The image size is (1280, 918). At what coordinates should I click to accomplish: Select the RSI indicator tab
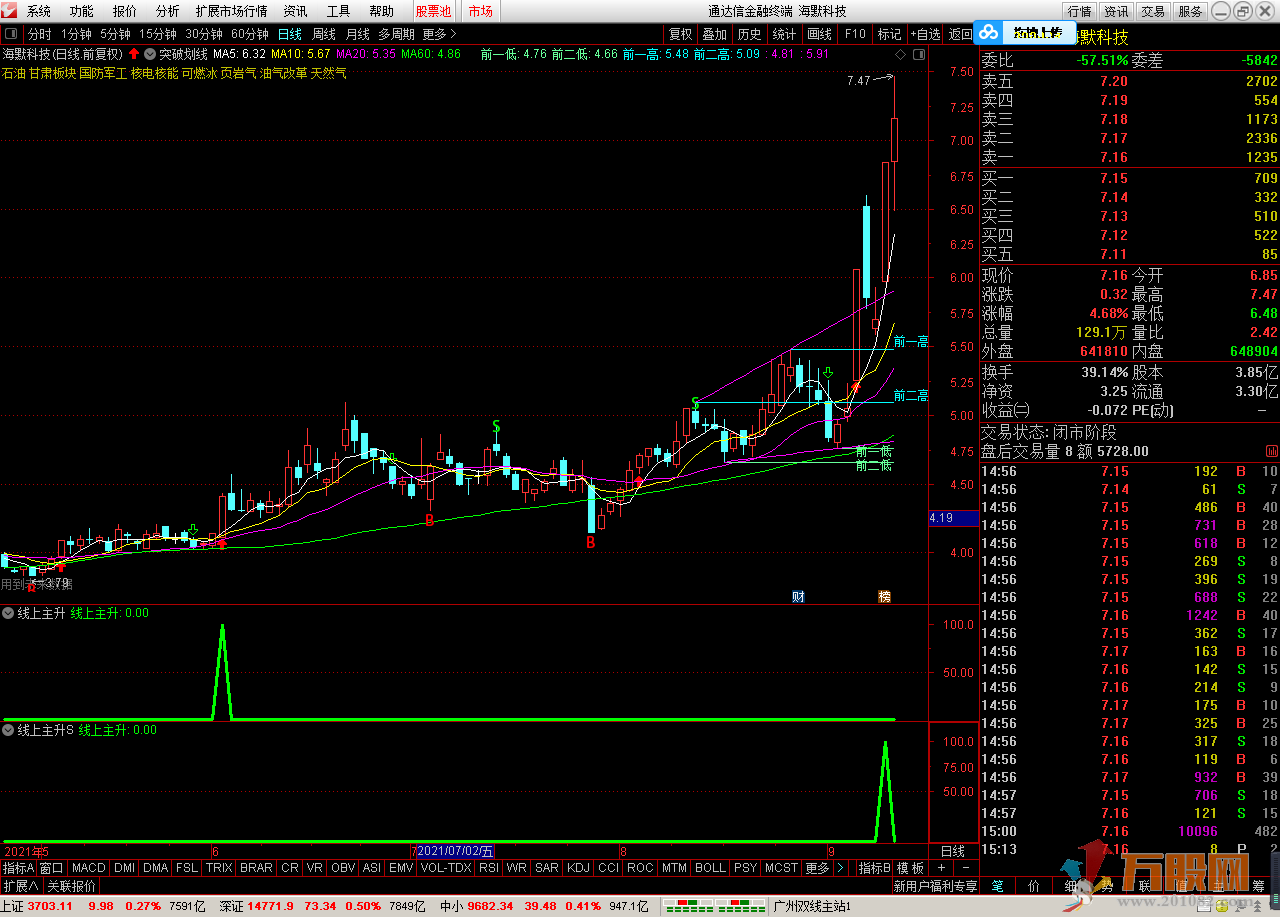coord(489,868)
